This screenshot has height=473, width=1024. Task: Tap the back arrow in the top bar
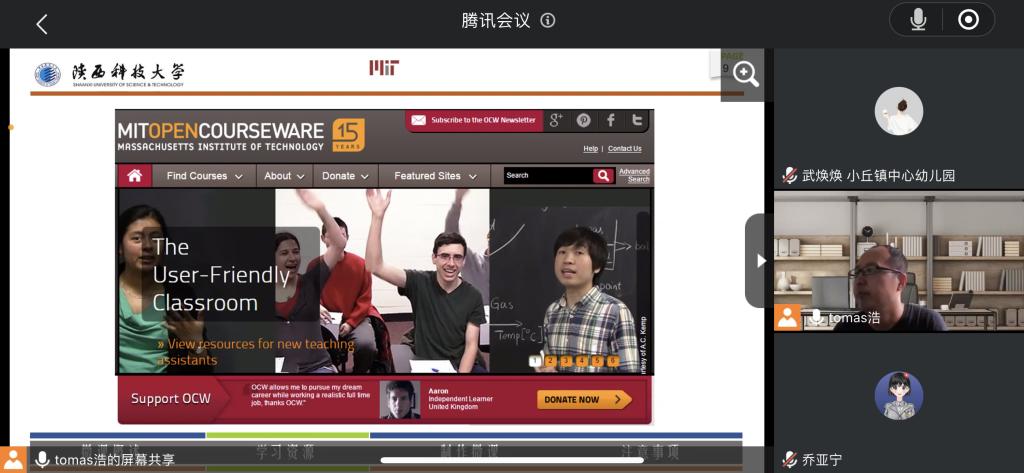[x=41, y=24]
